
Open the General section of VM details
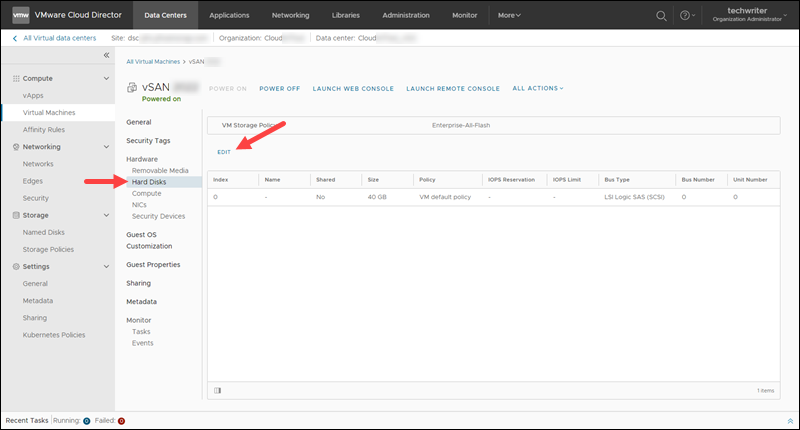tap(139, 122)
